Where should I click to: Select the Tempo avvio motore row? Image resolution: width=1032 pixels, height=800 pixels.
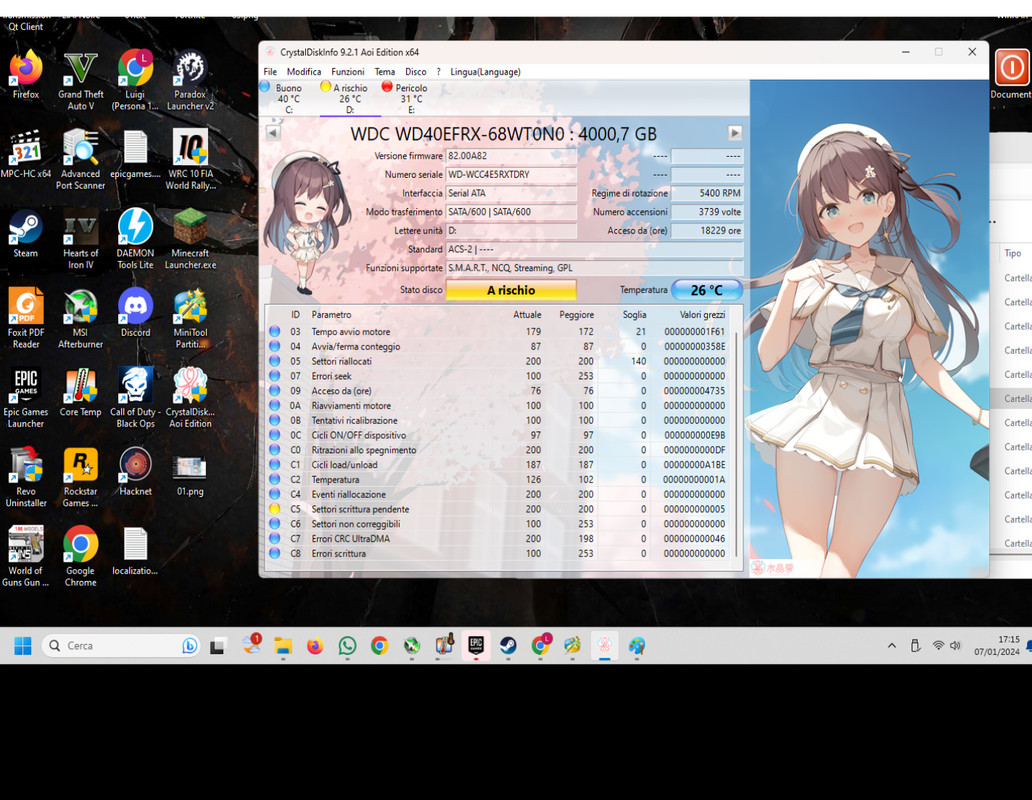(x=500, y=332)
